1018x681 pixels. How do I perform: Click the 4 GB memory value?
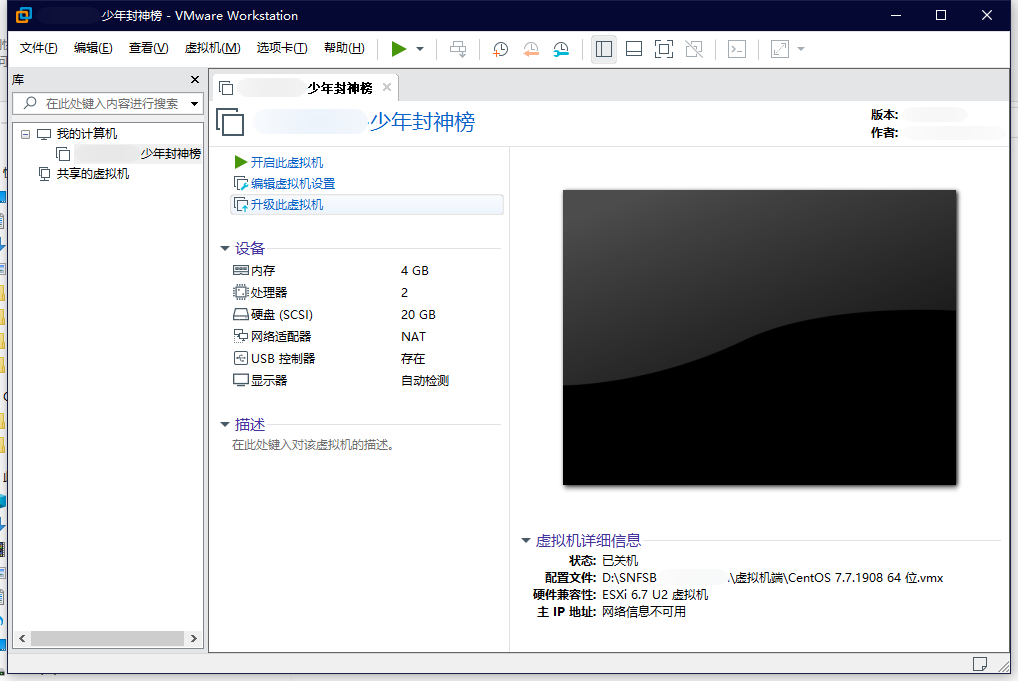click(415, 271)
